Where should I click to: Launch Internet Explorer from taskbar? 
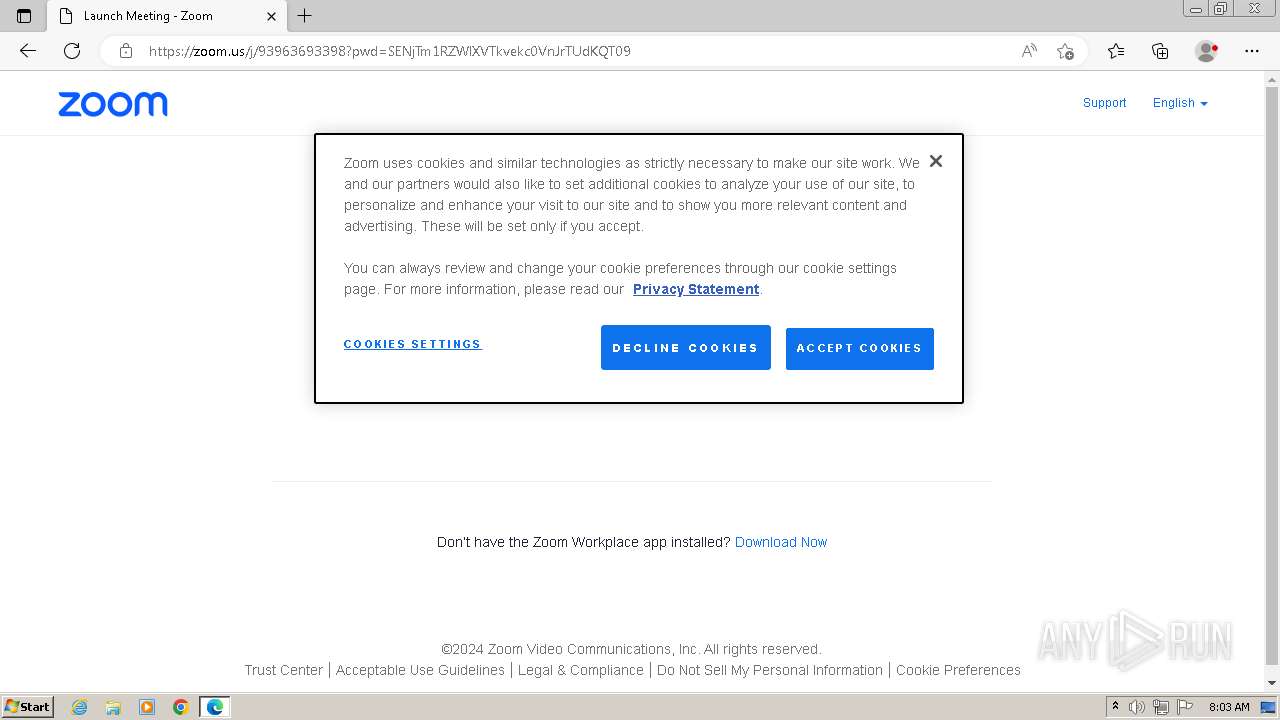coord(80,707)
